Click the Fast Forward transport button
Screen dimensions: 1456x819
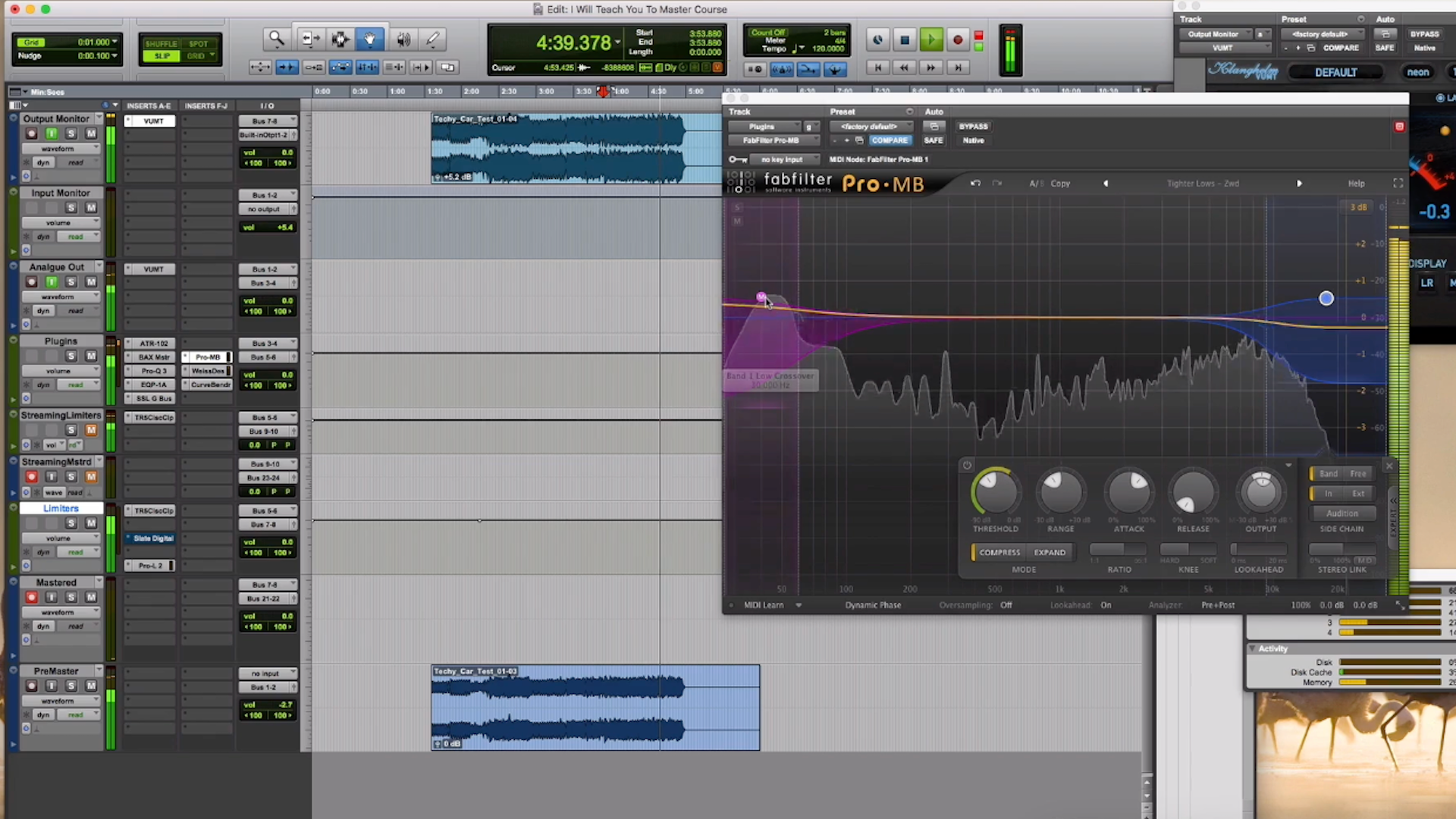click(x=931, y=67)
